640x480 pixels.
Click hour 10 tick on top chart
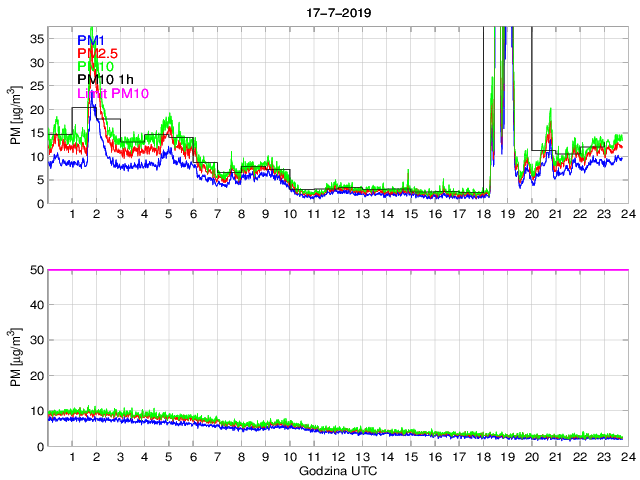[x=289, y=215]
